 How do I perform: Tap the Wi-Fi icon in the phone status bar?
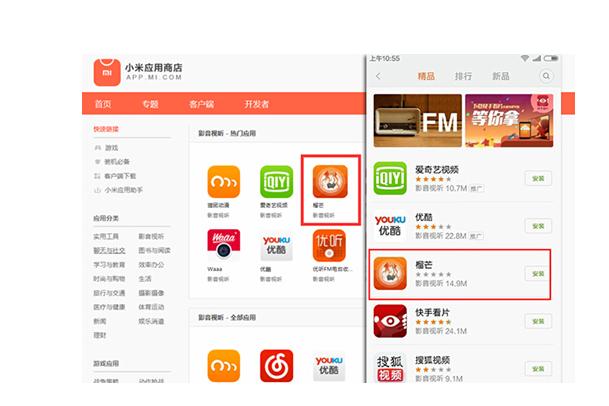pos(525,58)
